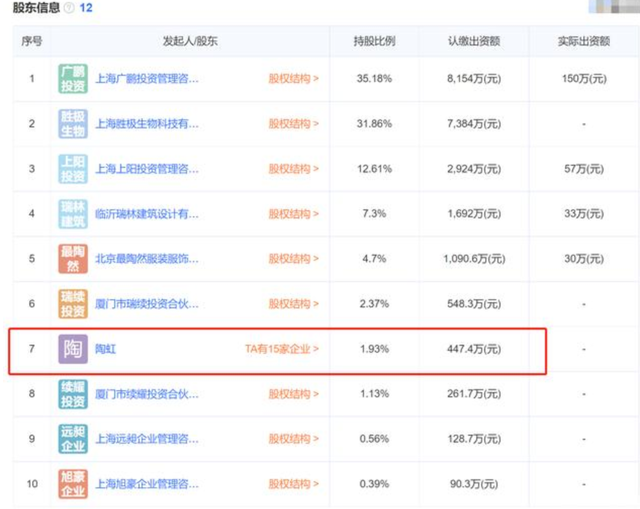Click shareholder count 12 next to title
Image resolution: width=640 pixels, height=509 pixels.
[x=86, y=8]
